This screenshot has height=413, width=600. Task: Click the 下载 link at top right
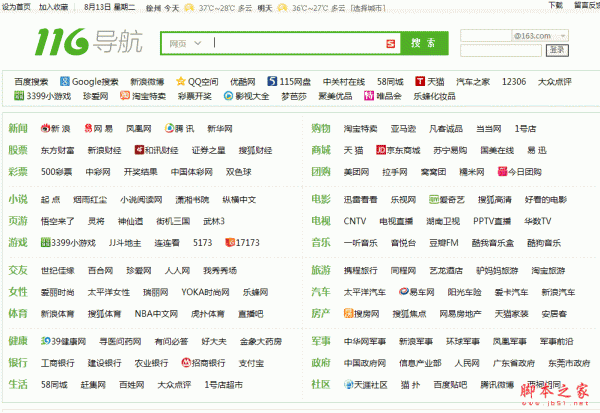pos(555,5)
